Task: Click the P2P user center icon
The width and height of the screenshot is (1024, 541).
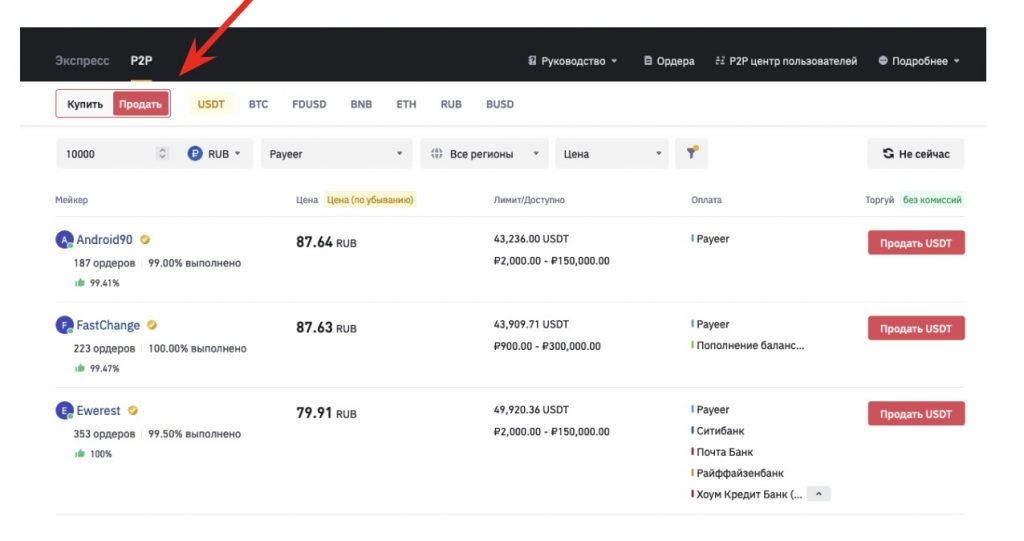Action: (720, 61)
